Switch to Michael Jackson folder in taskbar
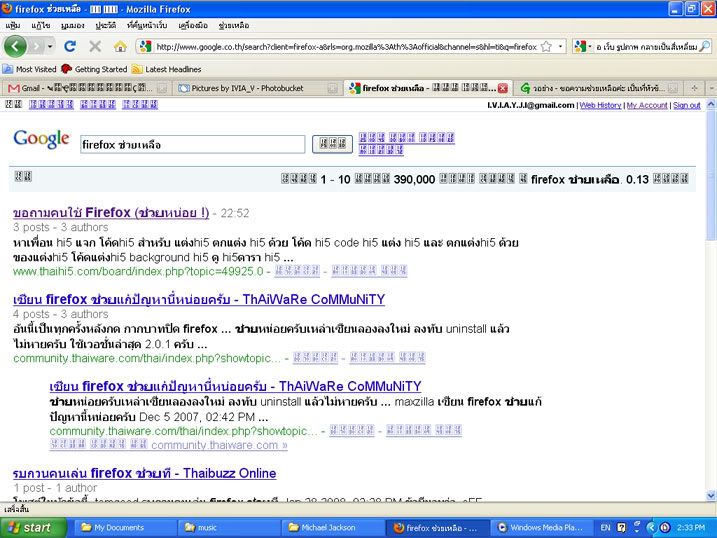This screenshot has width=717, height=538. [x=333, y=527]
